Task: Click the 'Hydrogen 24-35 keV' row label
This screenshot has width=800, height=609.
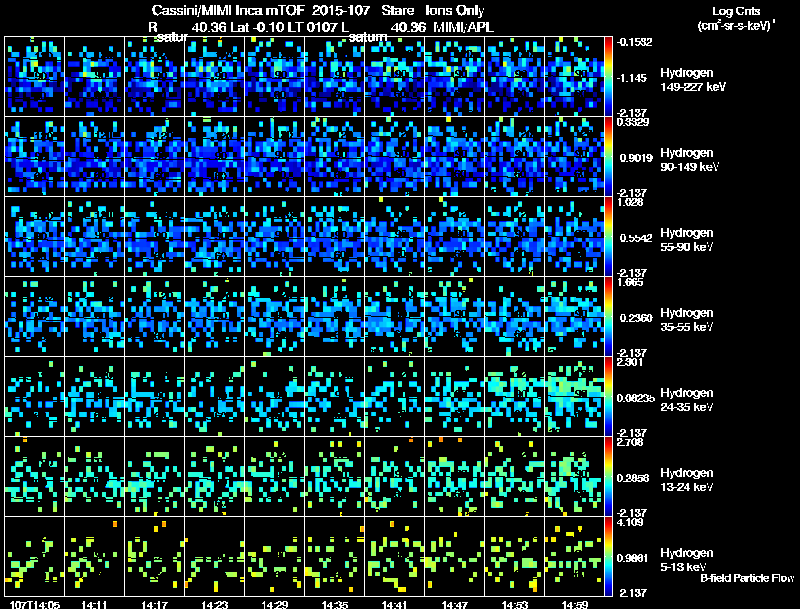Action: point(687,399)
